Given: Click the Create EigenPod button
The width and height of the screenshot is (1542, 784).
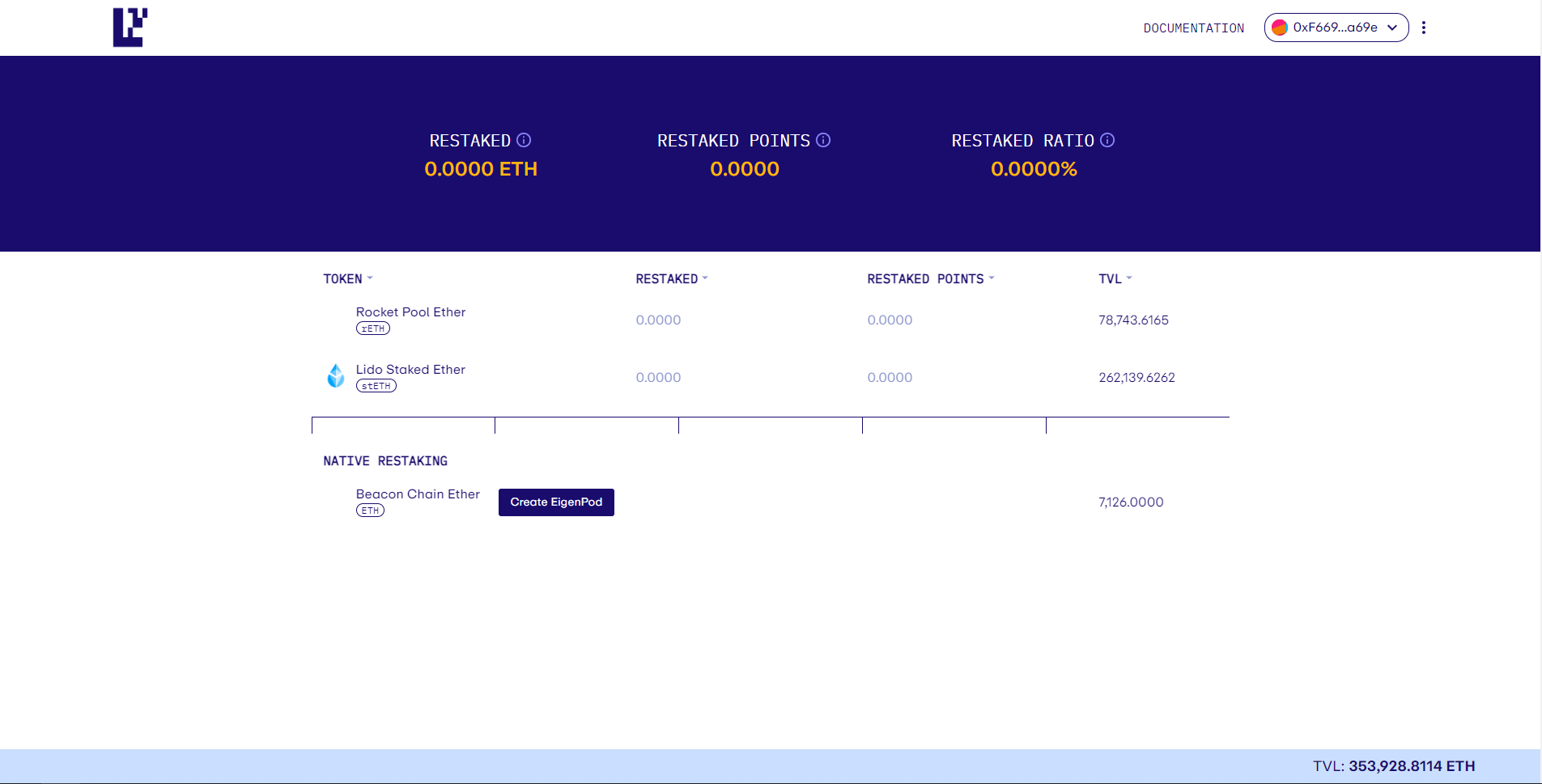Looking at the screenshot, I should click(556, 502).
